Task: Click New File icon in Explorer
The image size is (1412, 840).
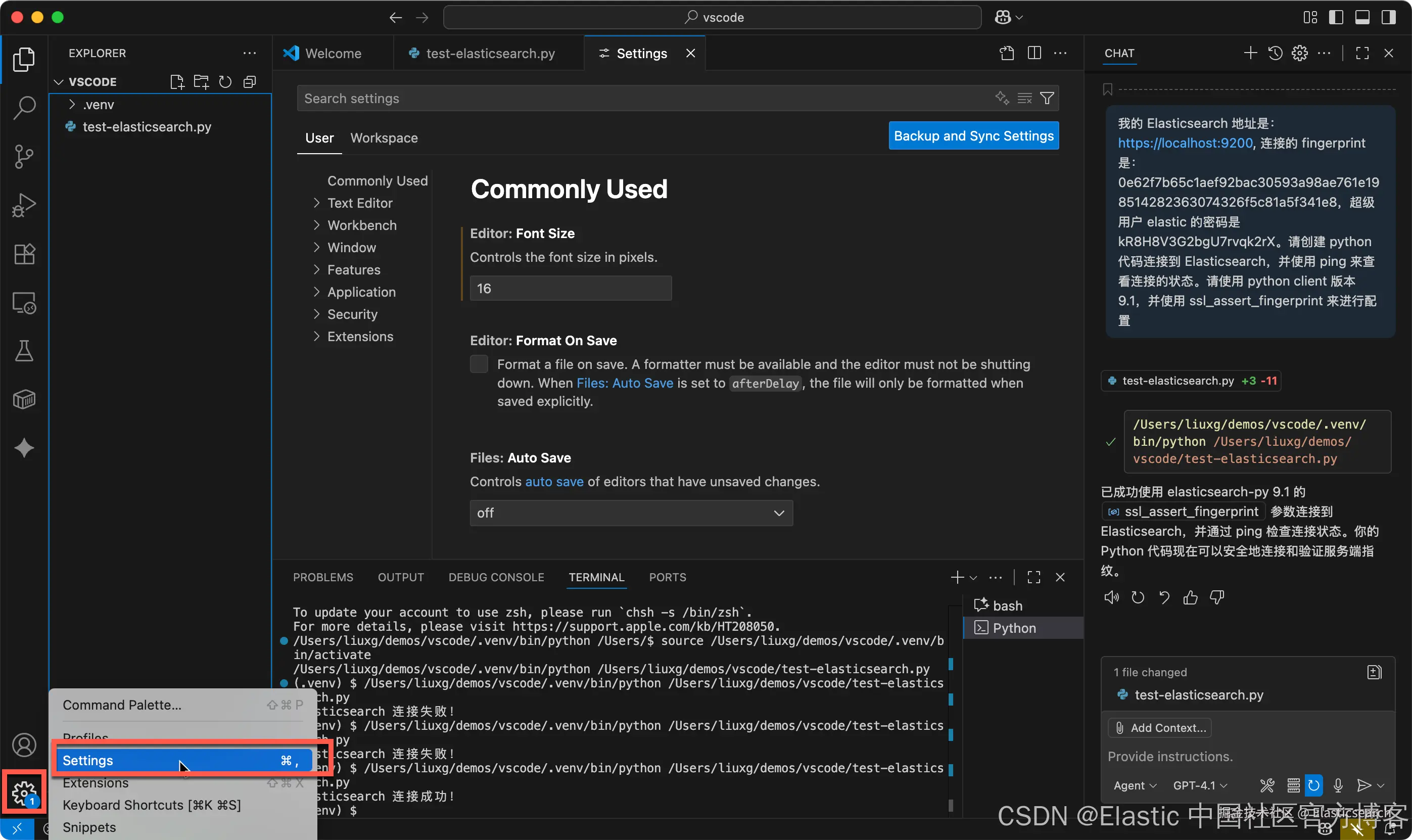Action: pyautogui.click(x=177, y=82)
